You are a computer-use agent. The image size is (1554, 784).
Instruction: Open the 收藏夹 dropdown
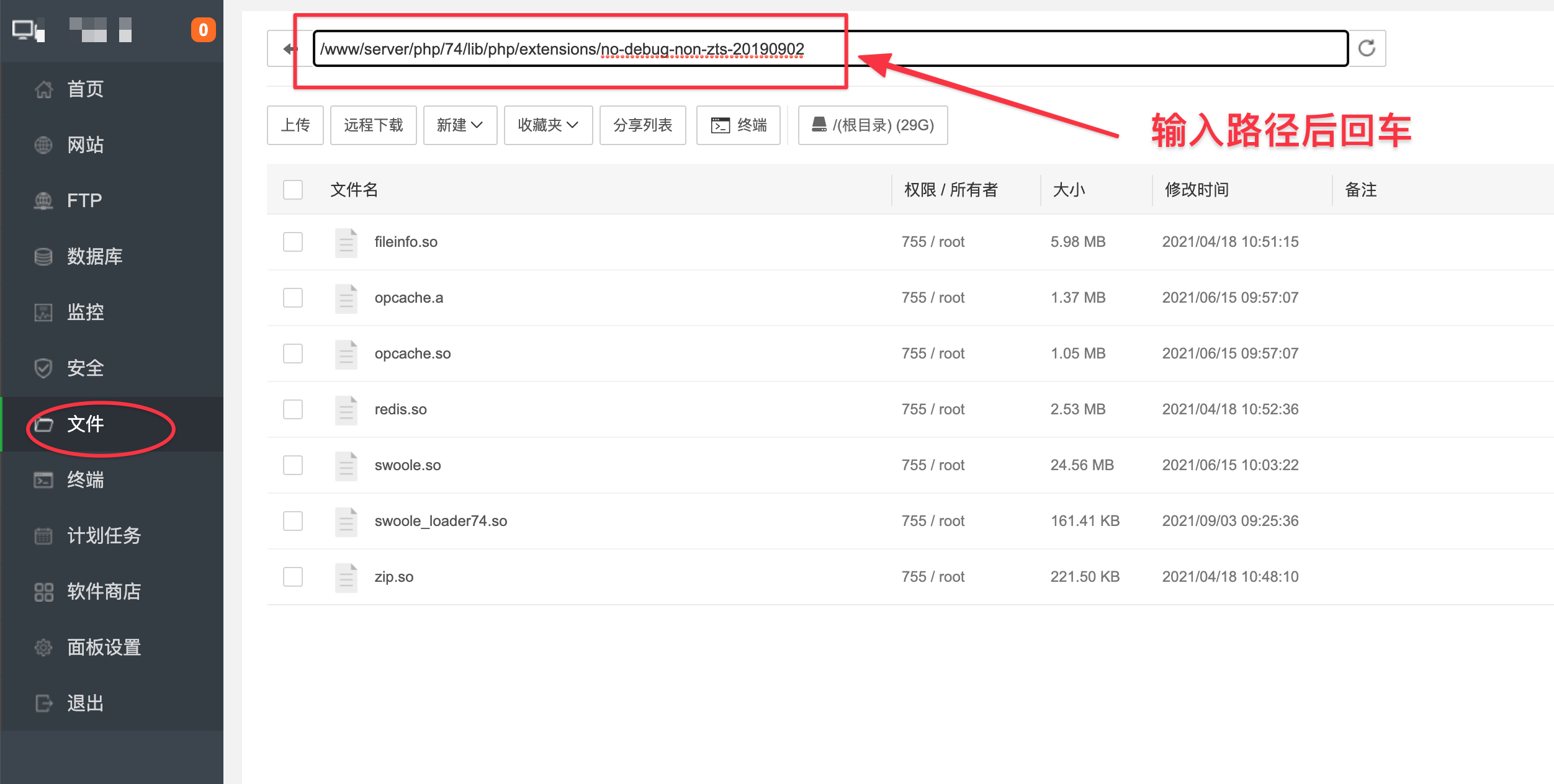click(x=548, y=125)
